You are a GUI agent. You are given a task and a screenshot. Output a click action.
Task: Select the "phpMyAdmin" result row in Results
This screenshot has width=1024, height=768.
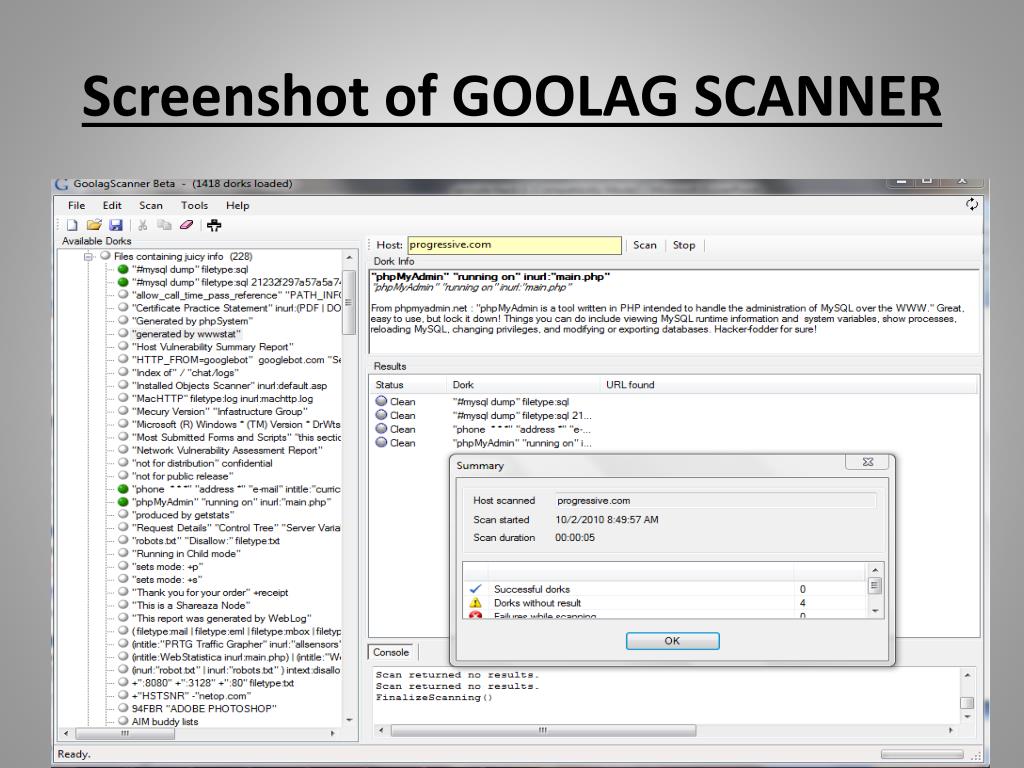coord(673,443)
